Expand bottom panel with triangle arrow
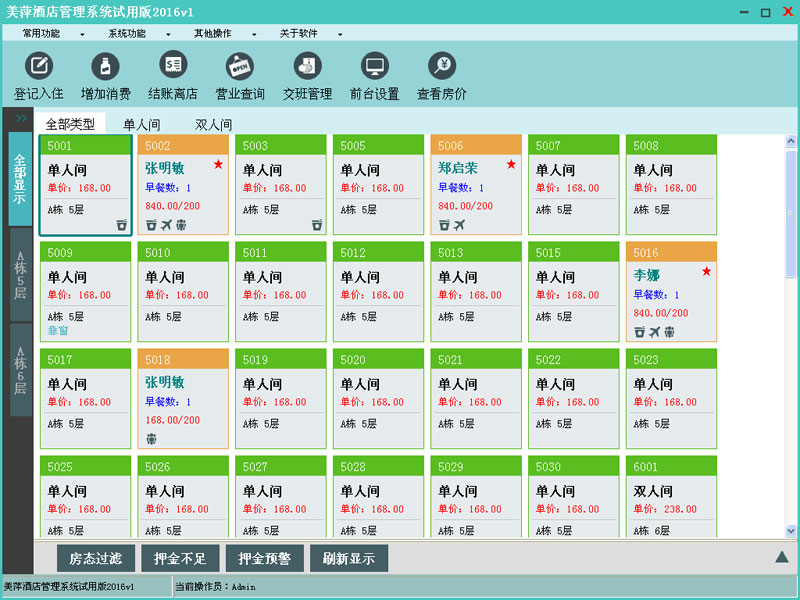Screen dimensions: 800x600 click(782, 557)
